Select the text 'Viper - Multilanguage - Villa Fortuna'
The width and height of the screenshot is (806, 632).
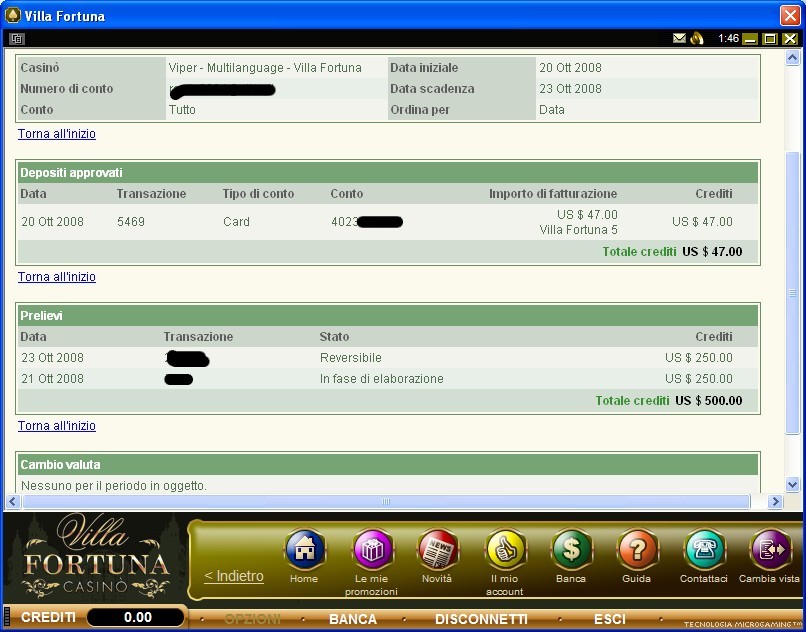tap(265, 68)
